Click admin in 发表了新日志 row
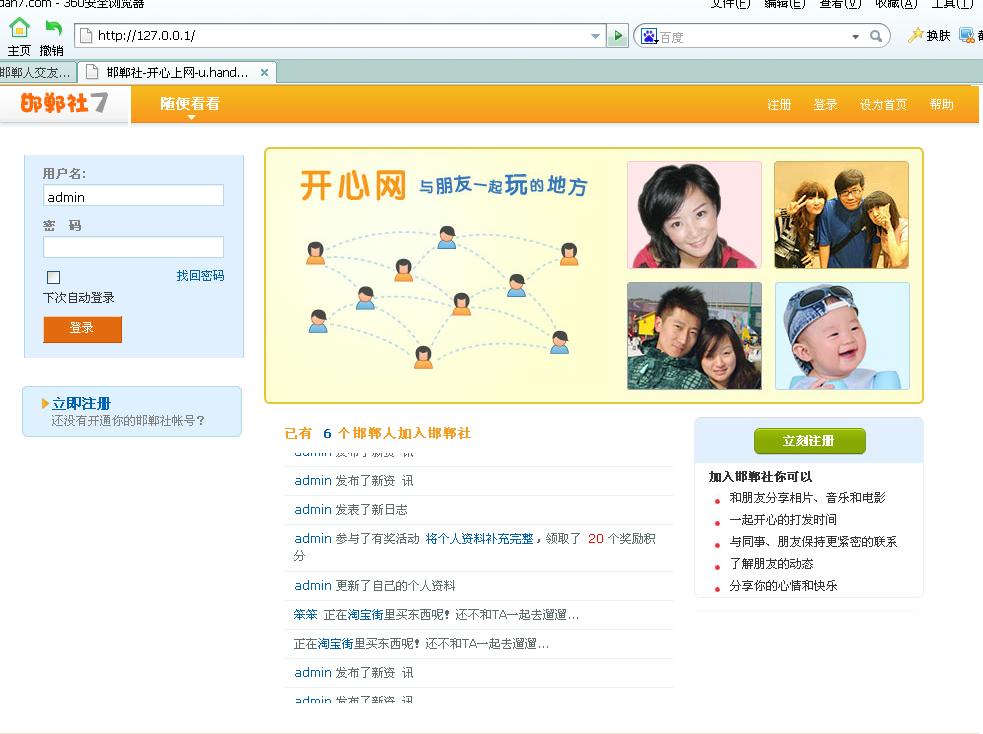Viewport: 983px width, 734px height. click(x=313, y=510)
